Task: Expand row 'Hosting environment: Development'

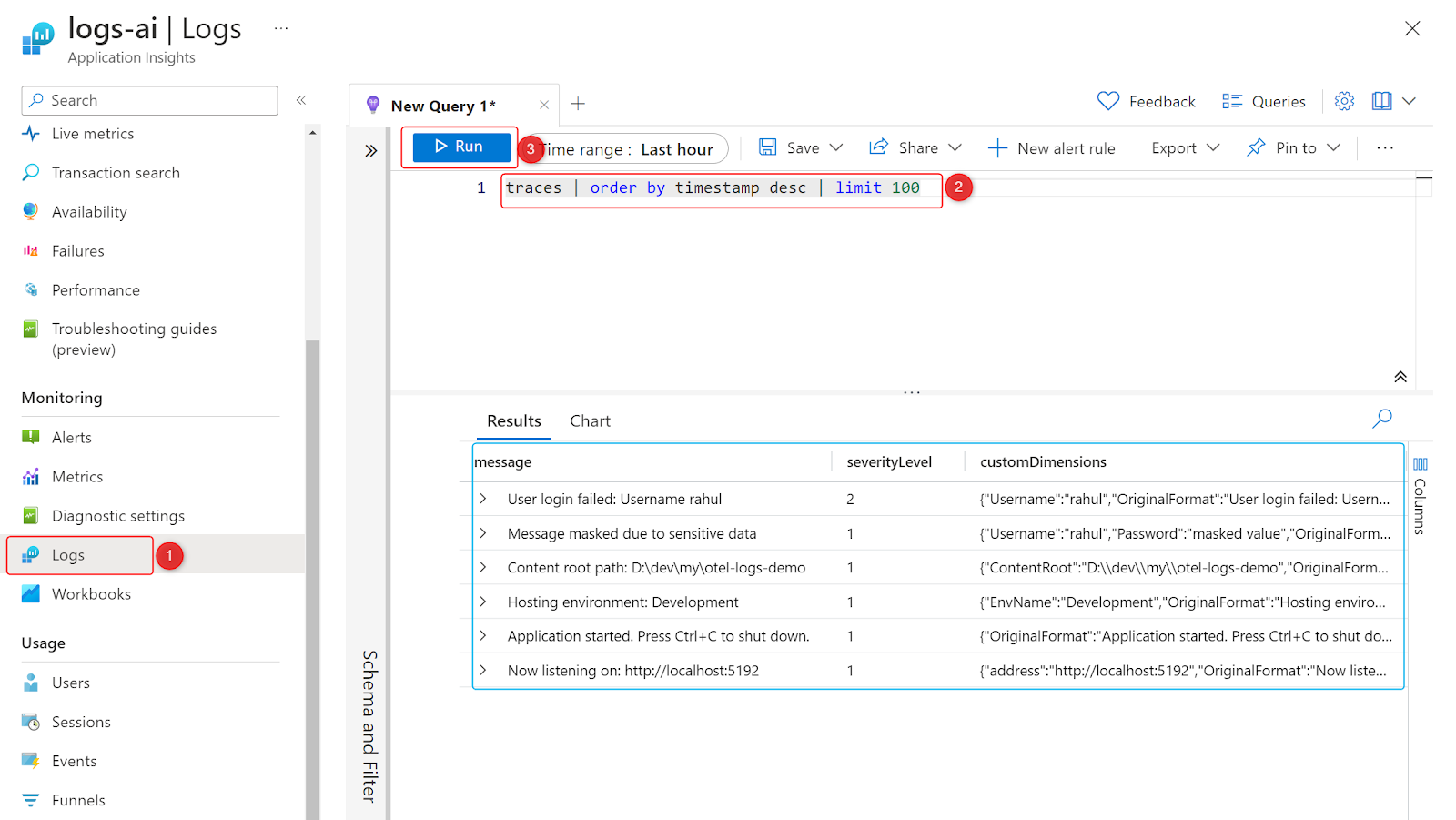Action: 483,602
